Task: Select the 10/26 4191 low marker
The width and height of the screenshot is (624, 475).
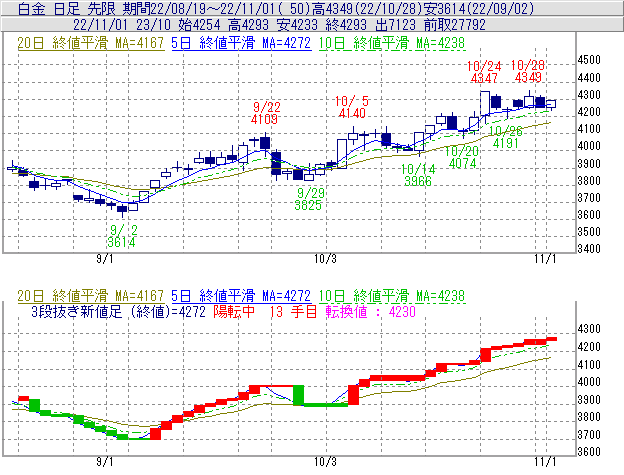Action: pos(506,137)
